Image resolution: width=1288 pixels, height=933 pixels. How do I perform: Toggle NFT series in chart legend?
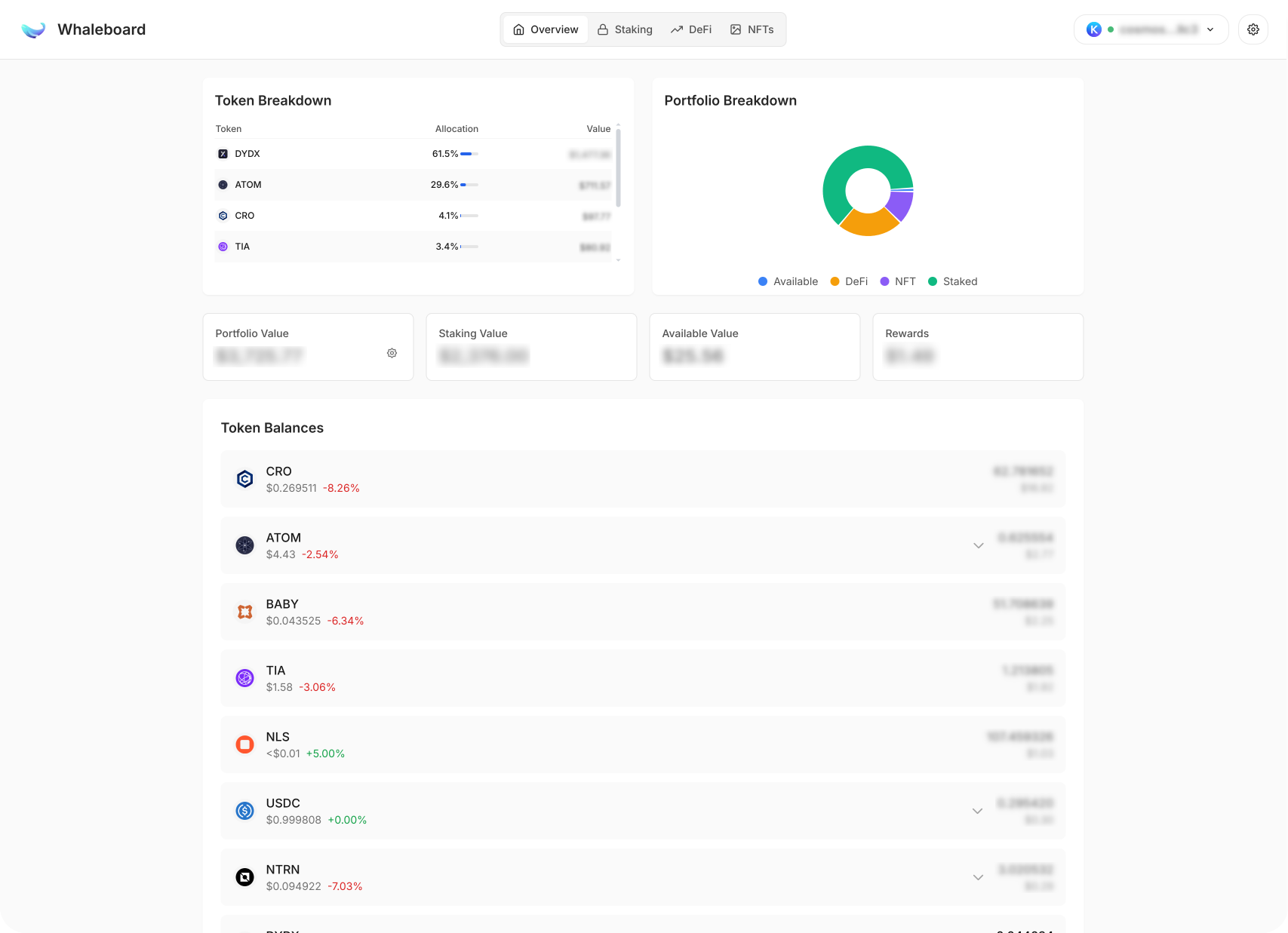point(898,281)
